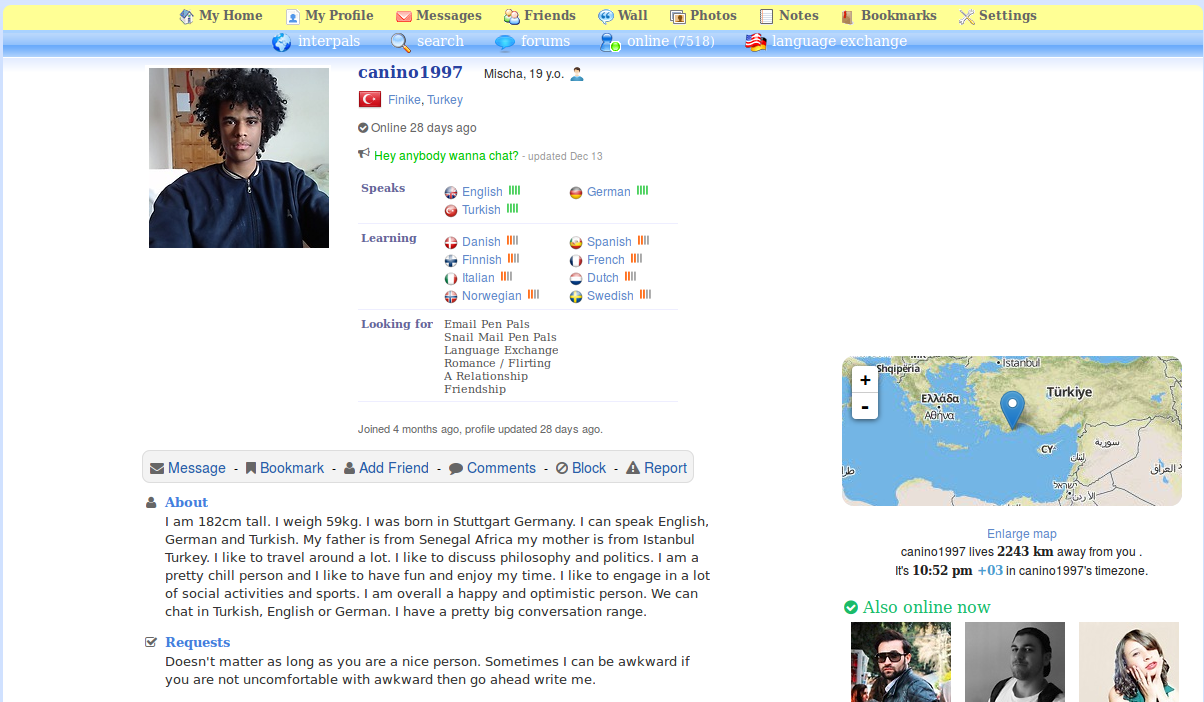
Task: Click the canino1997 username heading
Action: 410,73
